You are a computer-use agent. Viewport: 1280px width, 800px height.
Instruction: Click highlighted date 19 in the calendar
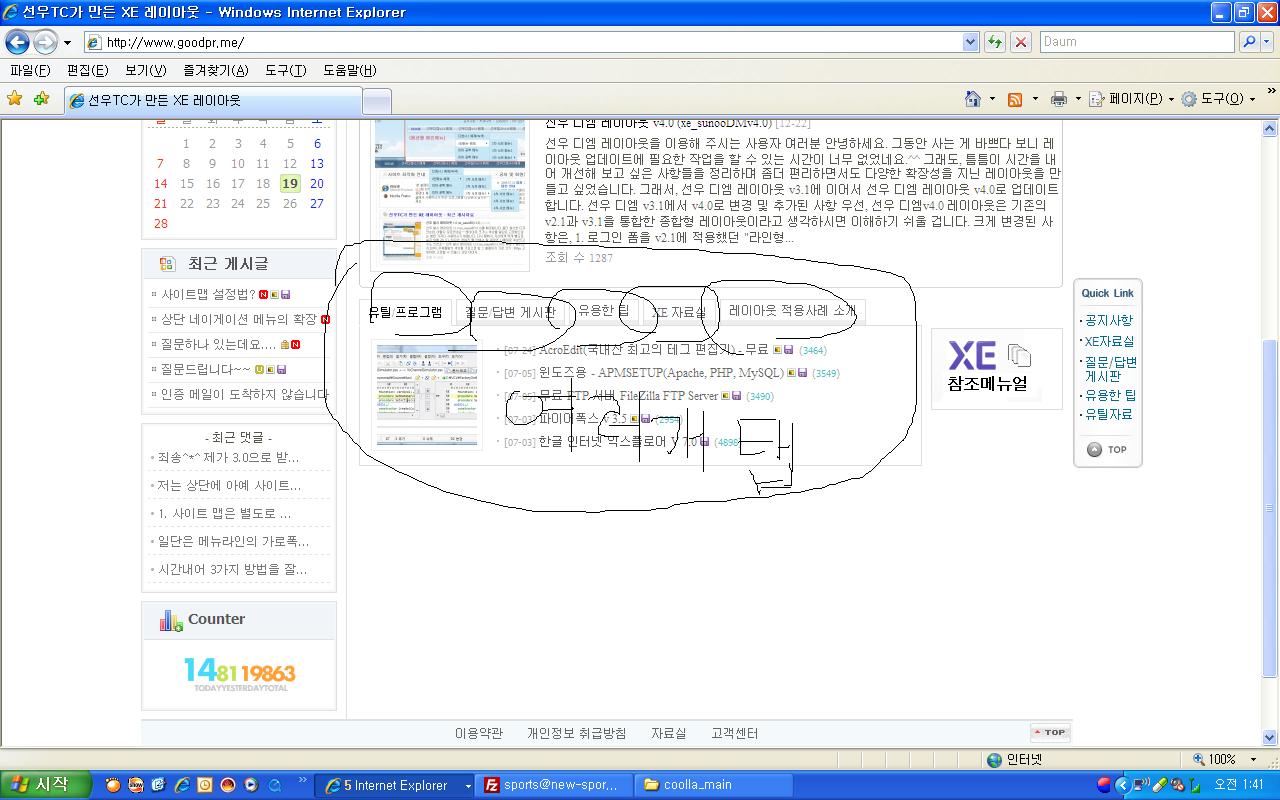click(x=289, y=183)
